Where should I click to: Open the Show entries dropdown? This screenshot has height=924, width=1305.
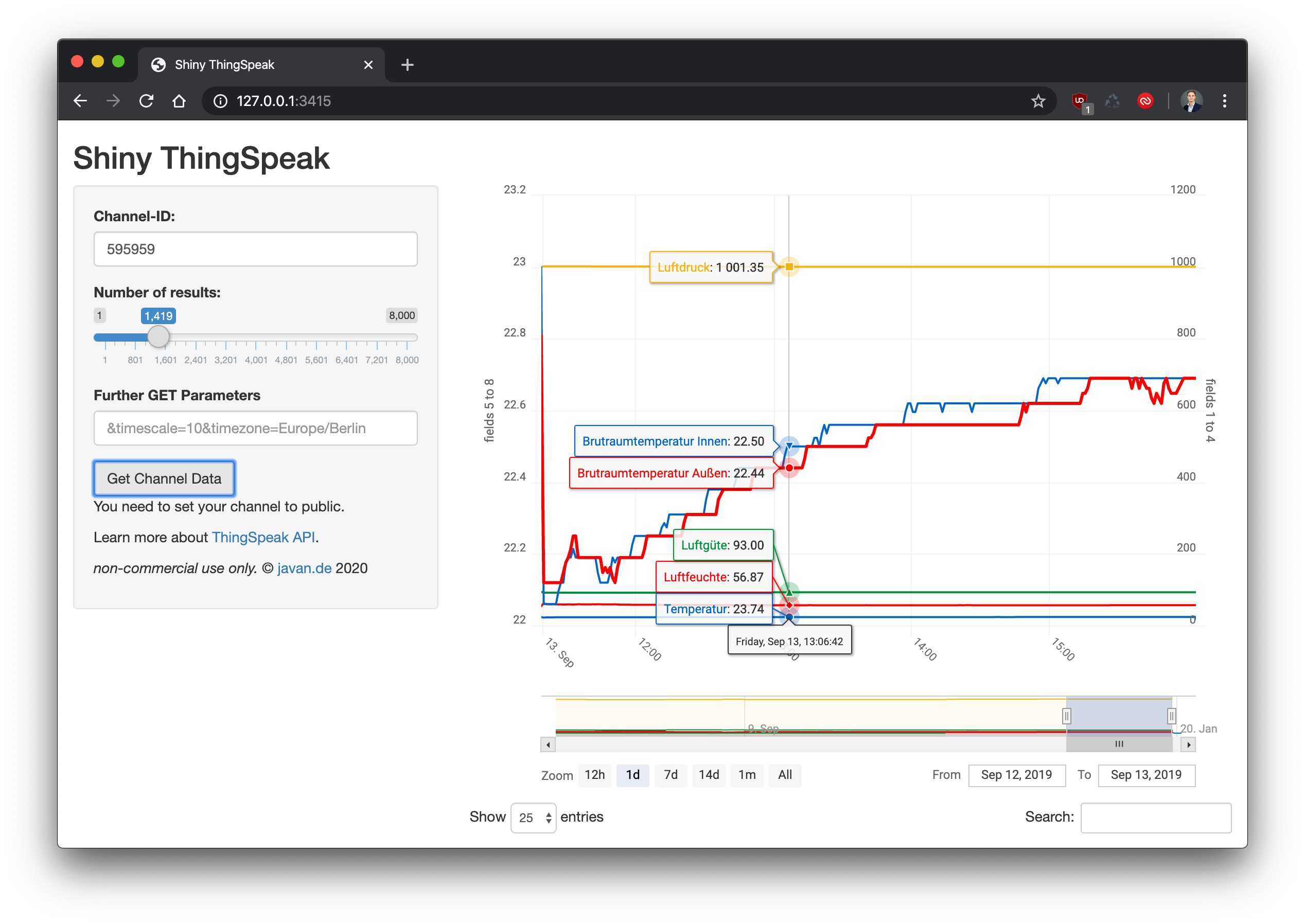pyautogui.click(x=533, y=818)
